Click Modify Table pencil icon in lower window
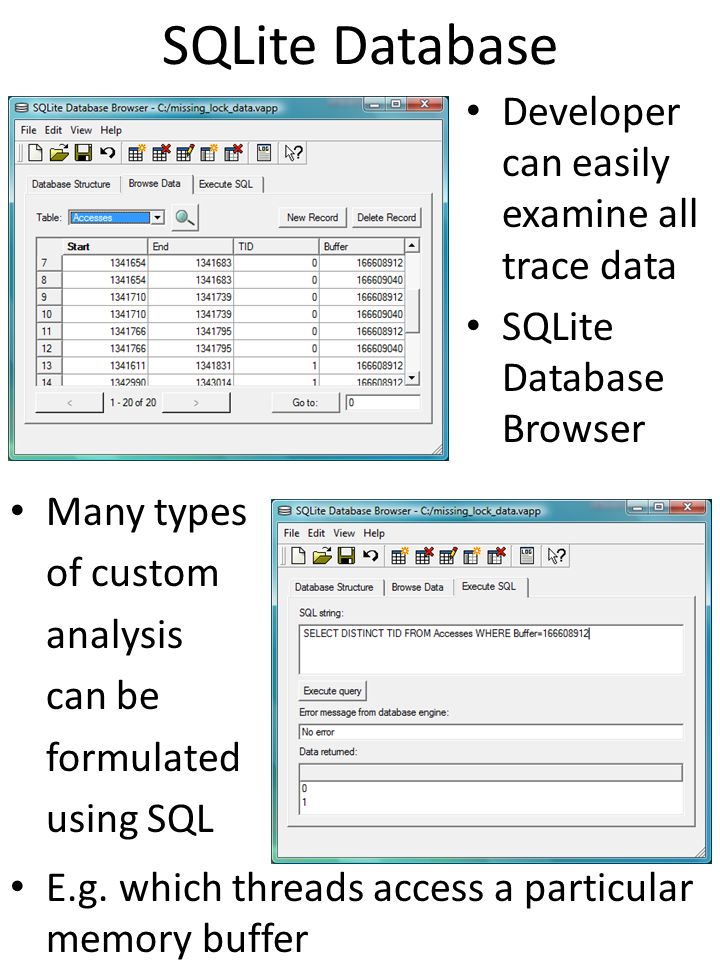 [x=448, y=556]
